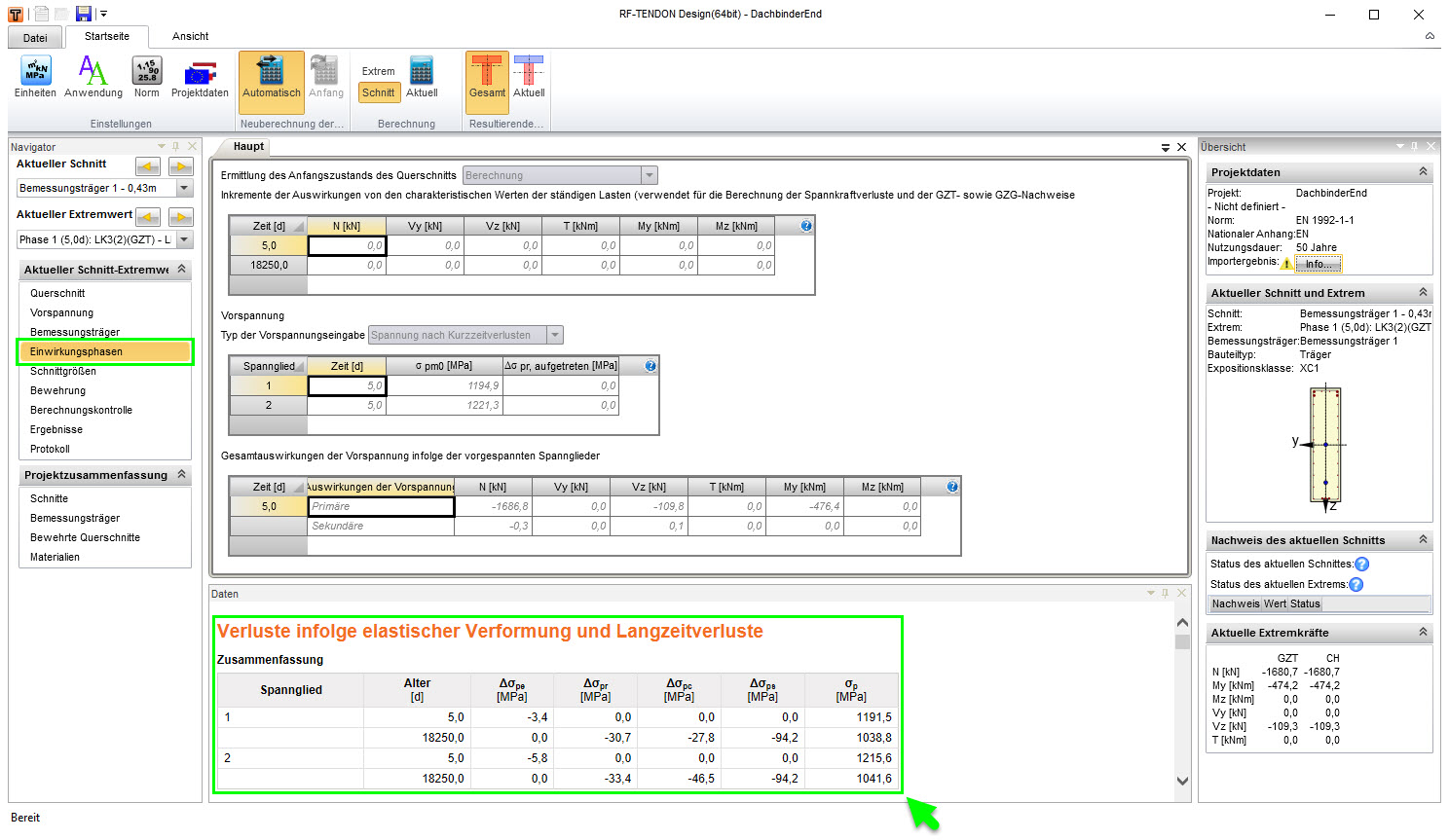The height and width of the screenshot is (840, 1449).
Task: Open the quick access toolbar dropdown
Action: pyautogui.click(x=103, y=14)
